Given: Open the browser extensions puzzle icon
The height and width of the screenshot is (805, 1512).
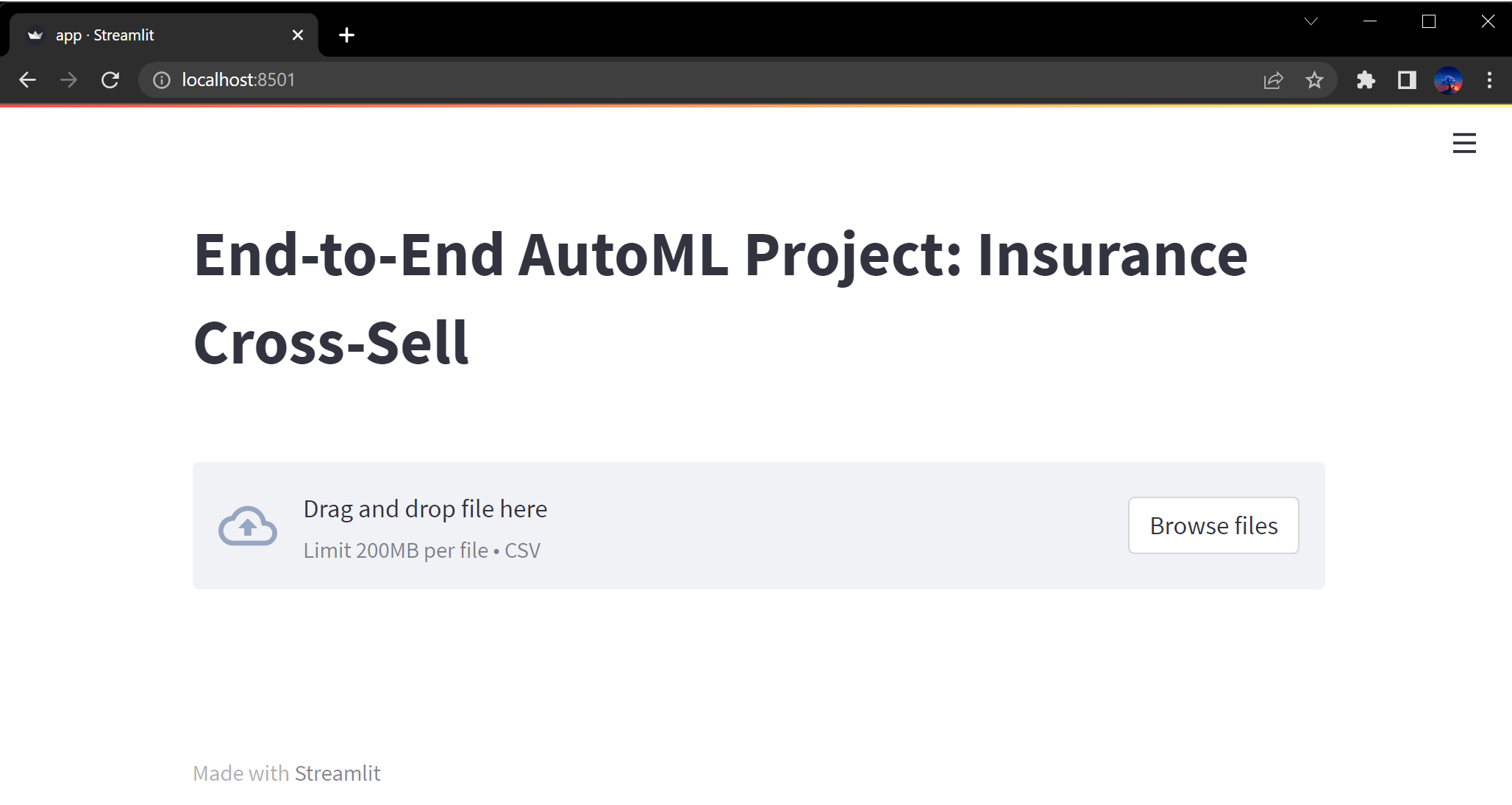Looking at the screenshot, I should coord(1366,80).
